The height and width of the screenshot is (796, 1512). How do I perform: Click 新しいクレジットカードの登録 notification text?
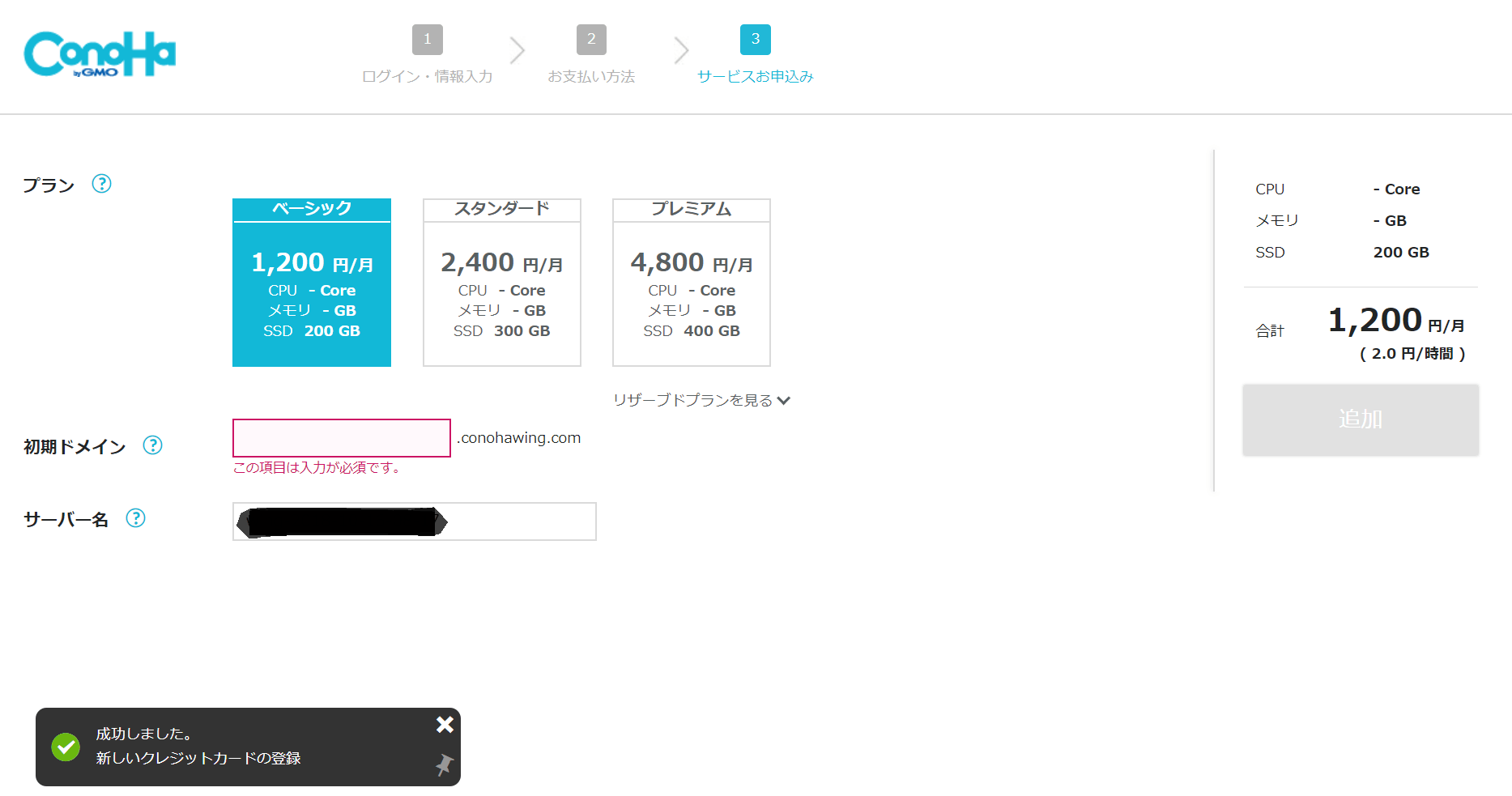coord(198,758)
